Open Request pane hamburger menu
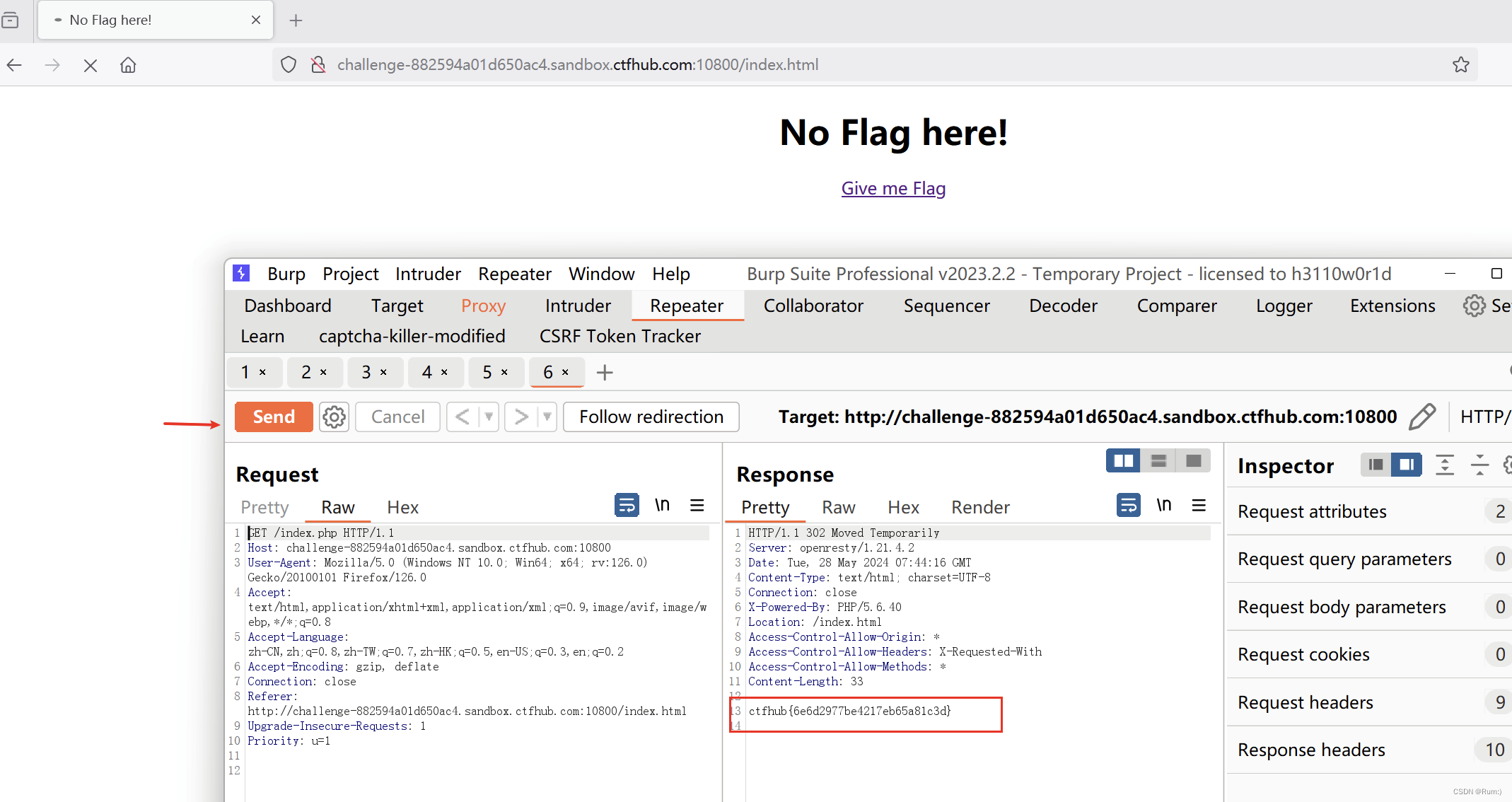Screen dimensions: 1512x802 coord(697,505)
